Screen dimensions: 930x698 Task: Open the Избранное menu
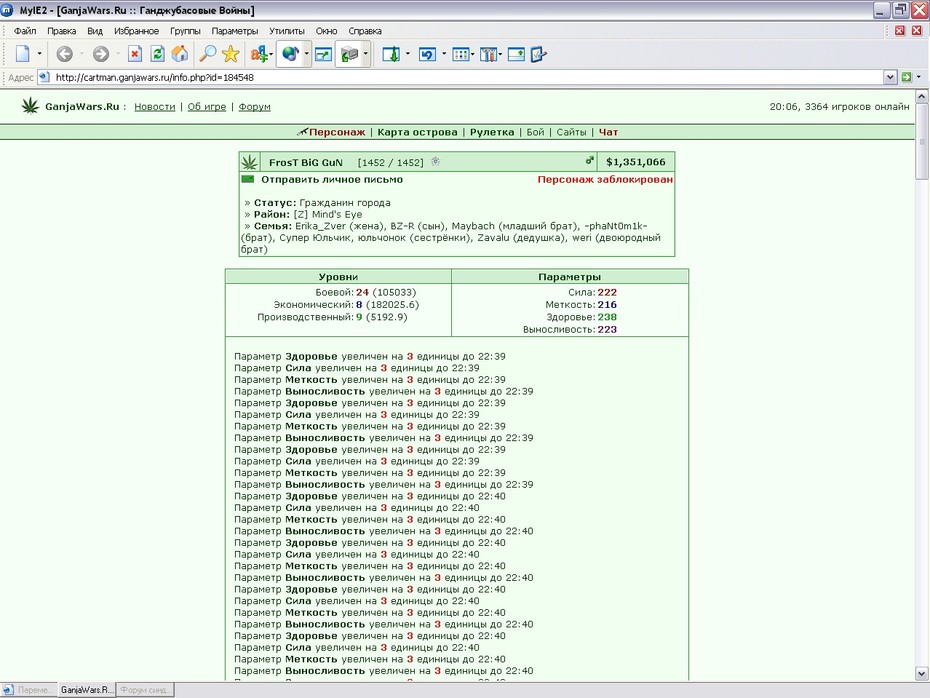pos(136,31)
